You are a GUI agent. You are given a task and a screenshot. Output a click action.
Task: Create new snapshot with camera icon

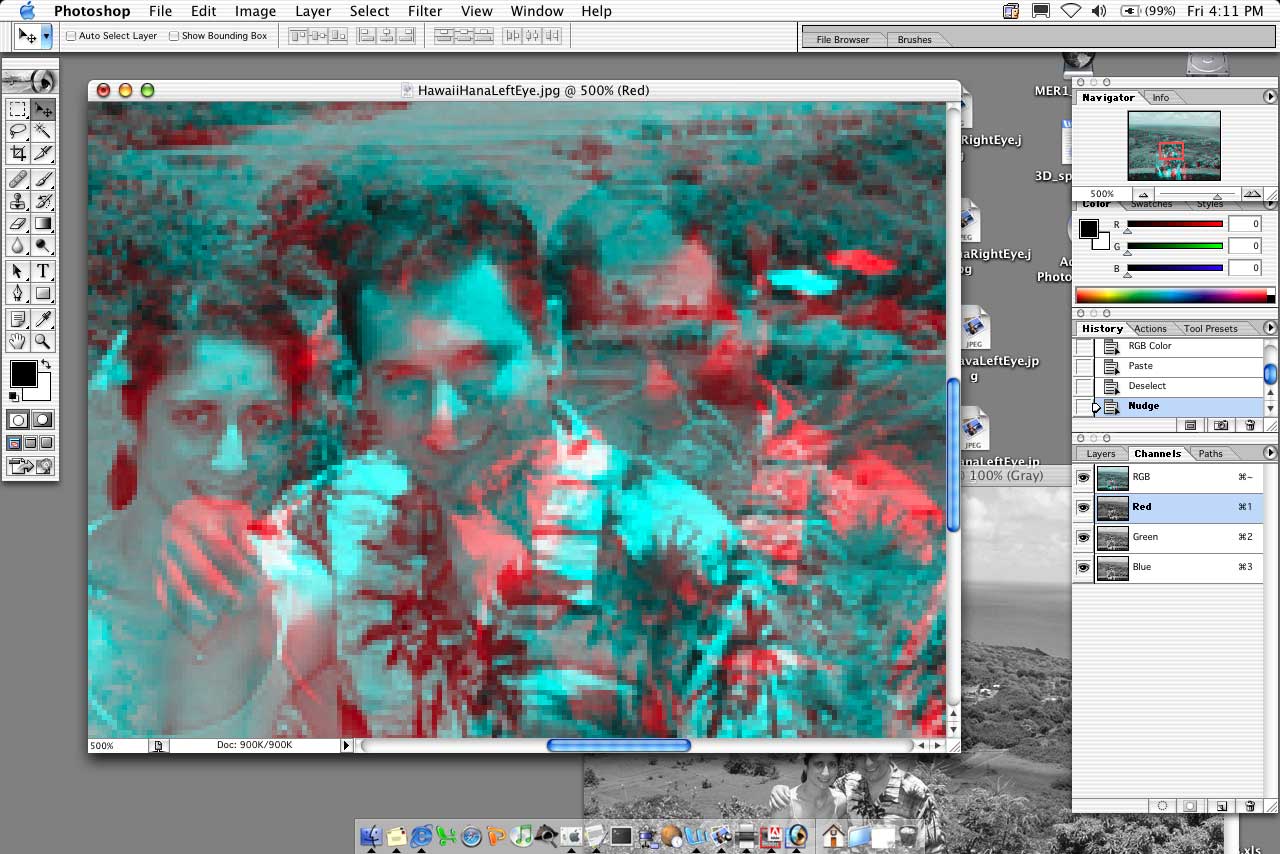click(x=1221, y=425)
